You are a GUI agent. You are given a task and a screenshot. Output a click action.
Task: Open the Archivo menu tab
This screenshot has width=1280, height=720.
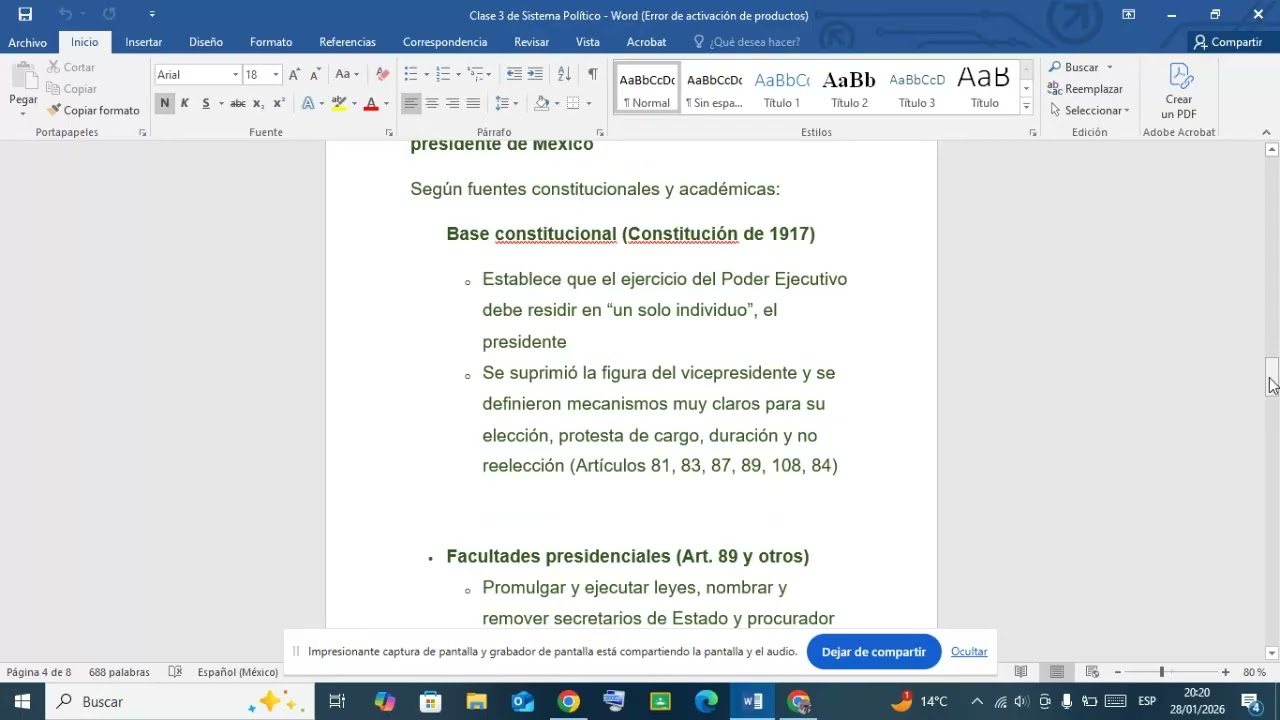28,42
